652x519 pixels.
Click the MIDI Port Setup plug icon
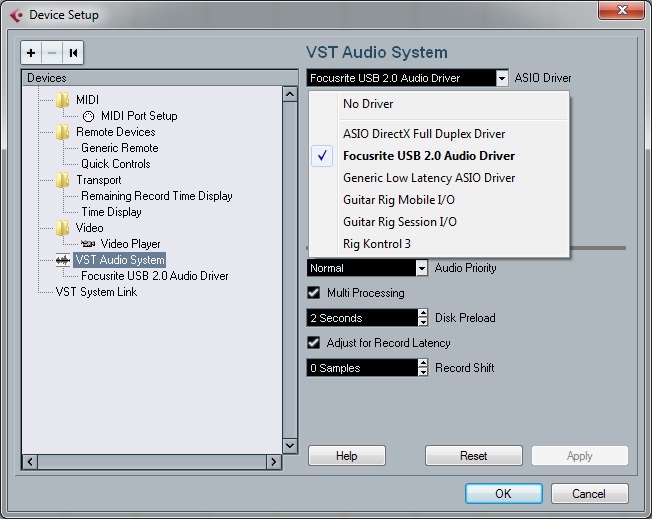pyautogui.click(x=88, y=116)
